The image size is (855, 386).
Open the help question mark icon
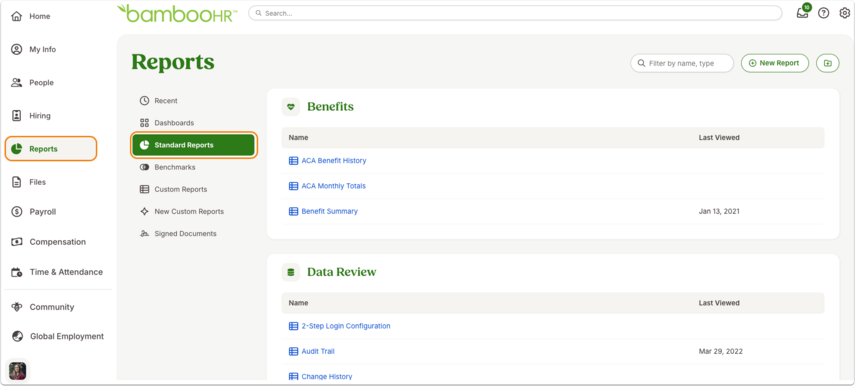tap(823, 13)
